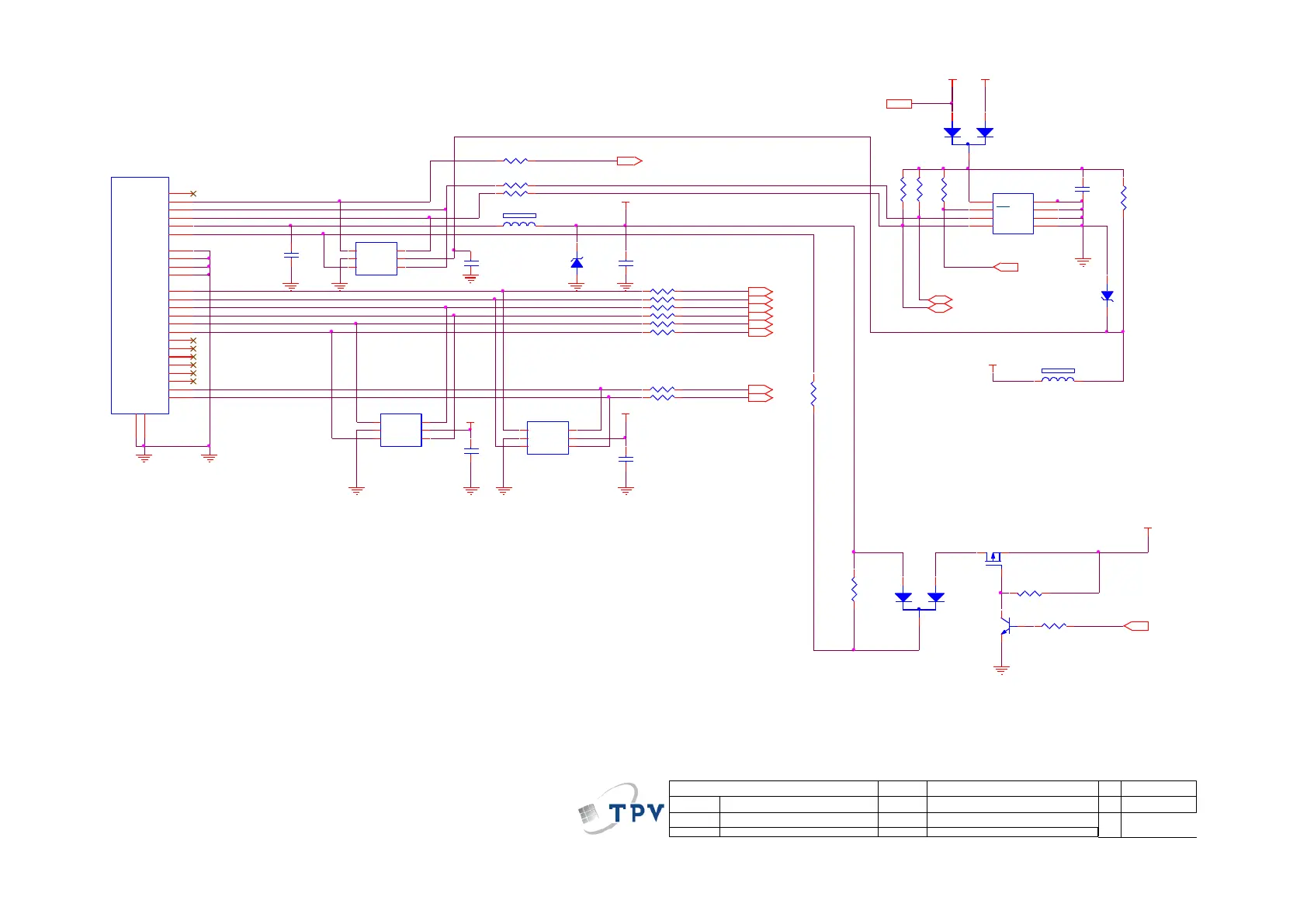Click the TPV company logo
Screen dimensions: 1307x924
[622, 808]
